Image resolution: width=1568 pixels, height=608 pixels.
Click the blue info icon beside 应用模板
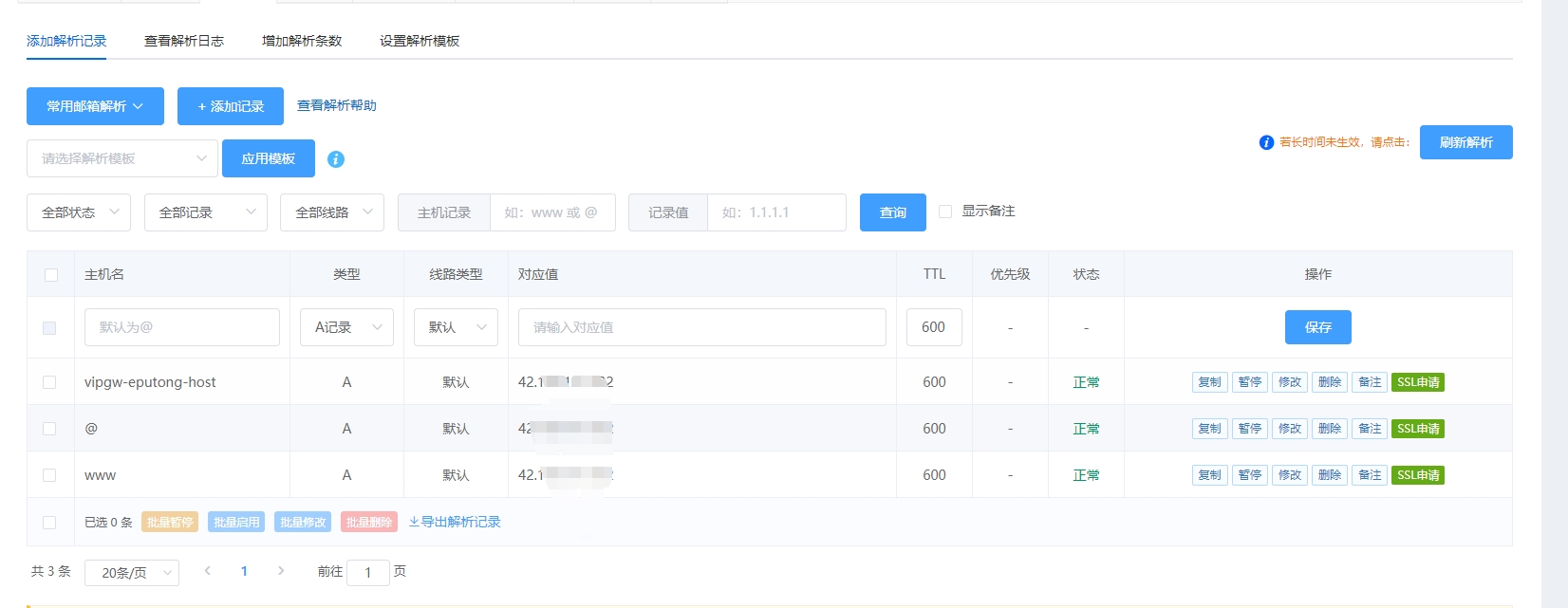[335, 159]
